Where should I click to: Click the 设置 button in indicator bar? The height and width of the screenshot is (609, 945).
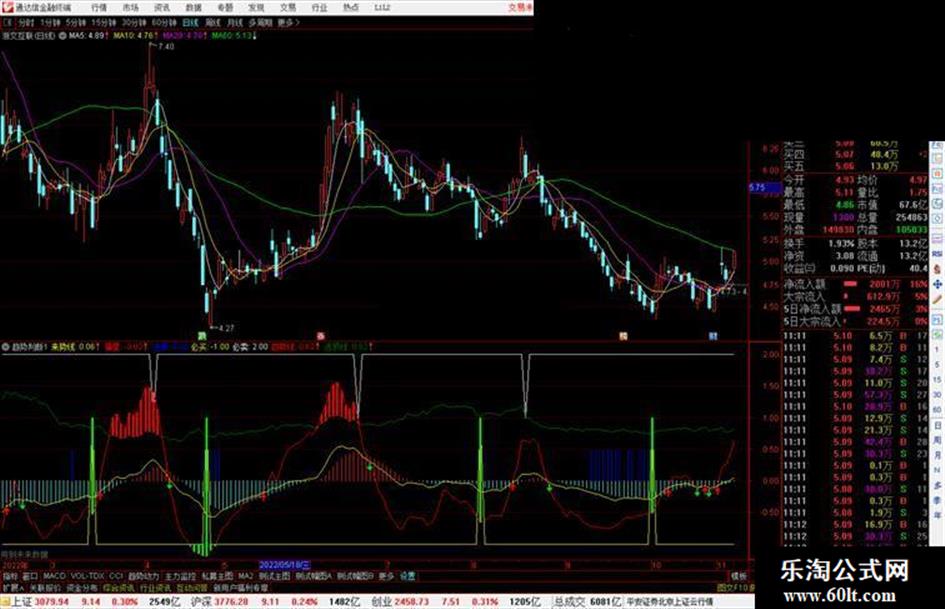click(x=407, y=576)
